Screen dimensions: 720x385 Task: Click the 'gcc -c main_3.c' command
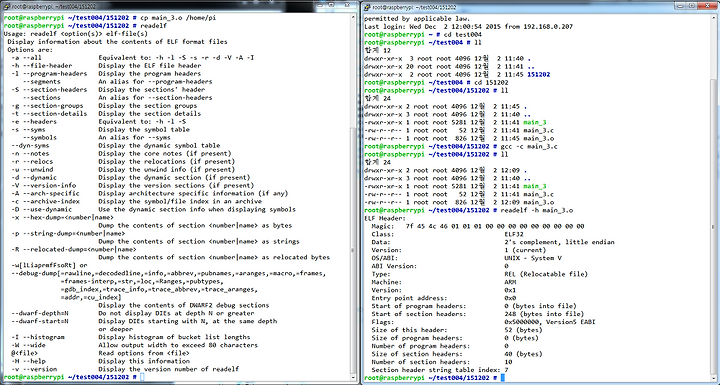(529, 146)
